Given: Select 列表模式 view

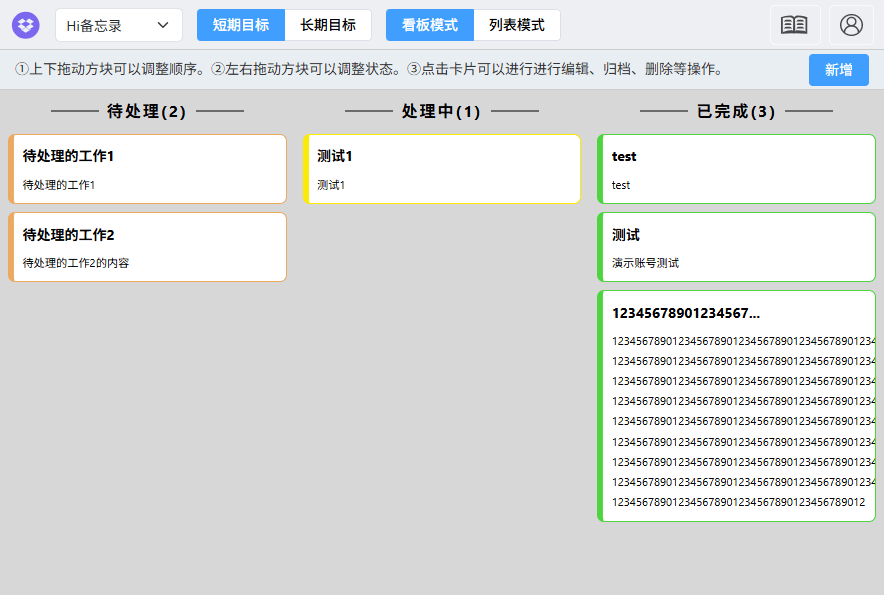Looking at the screenshot, I should tap(517, 25).
